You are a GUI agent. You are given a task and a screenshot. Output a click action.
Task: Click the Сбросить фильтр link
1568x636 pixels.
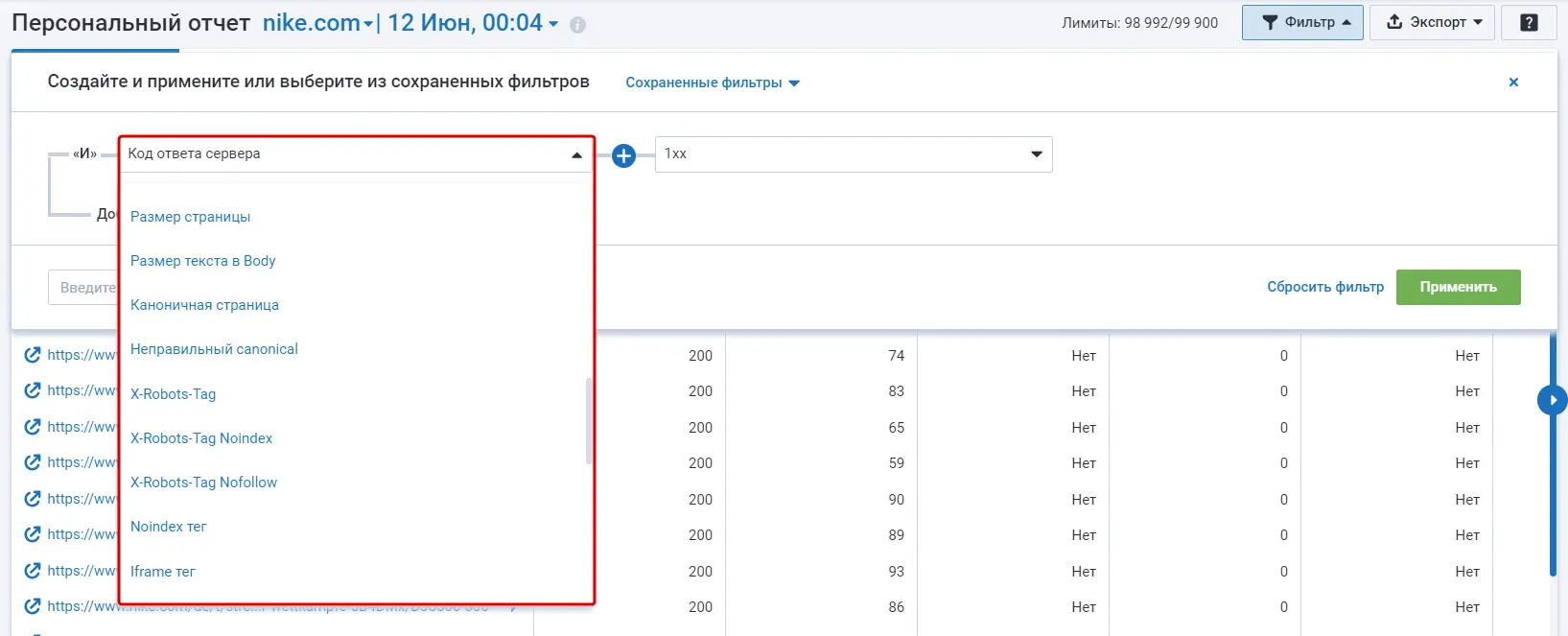[x=1324, y=287]
